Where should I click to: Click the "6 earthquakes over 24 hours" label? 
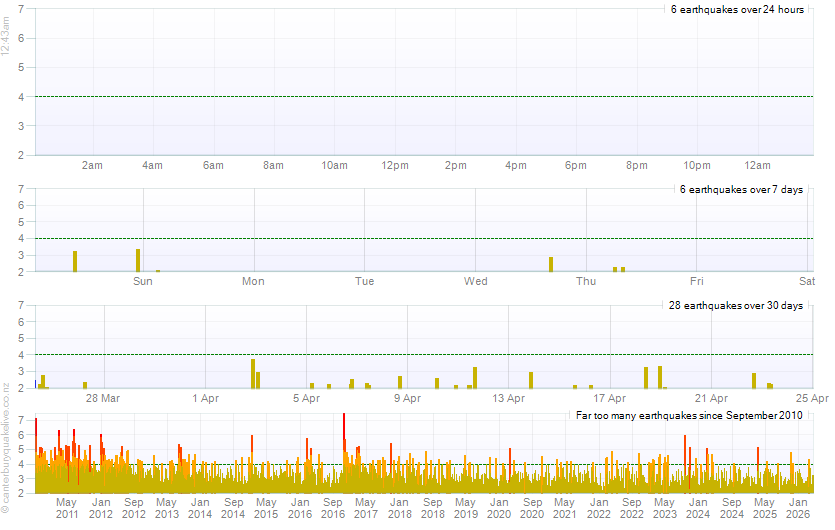(x=737, y=9)
